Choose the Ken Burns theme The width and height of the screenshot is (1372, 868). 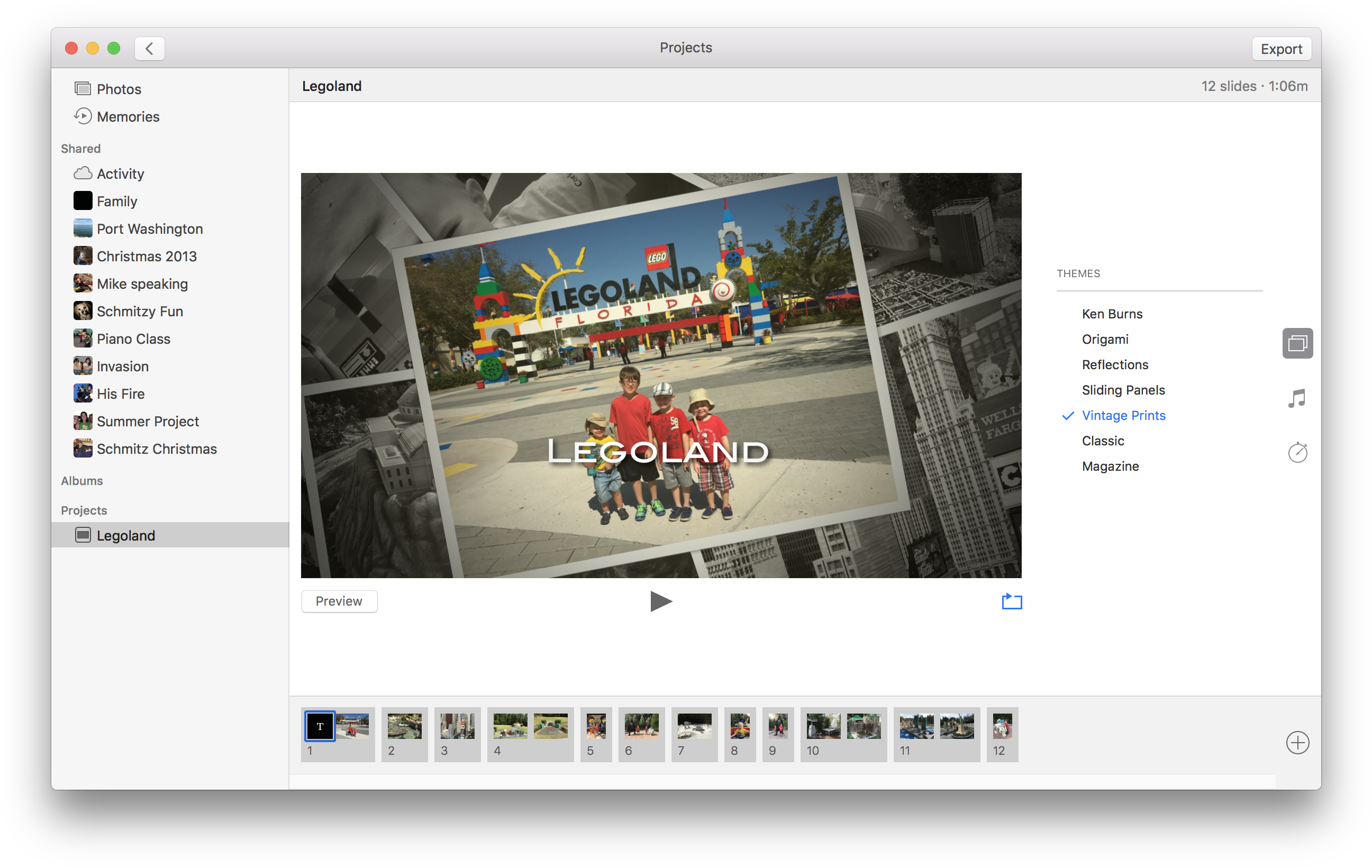point(1112,314)
